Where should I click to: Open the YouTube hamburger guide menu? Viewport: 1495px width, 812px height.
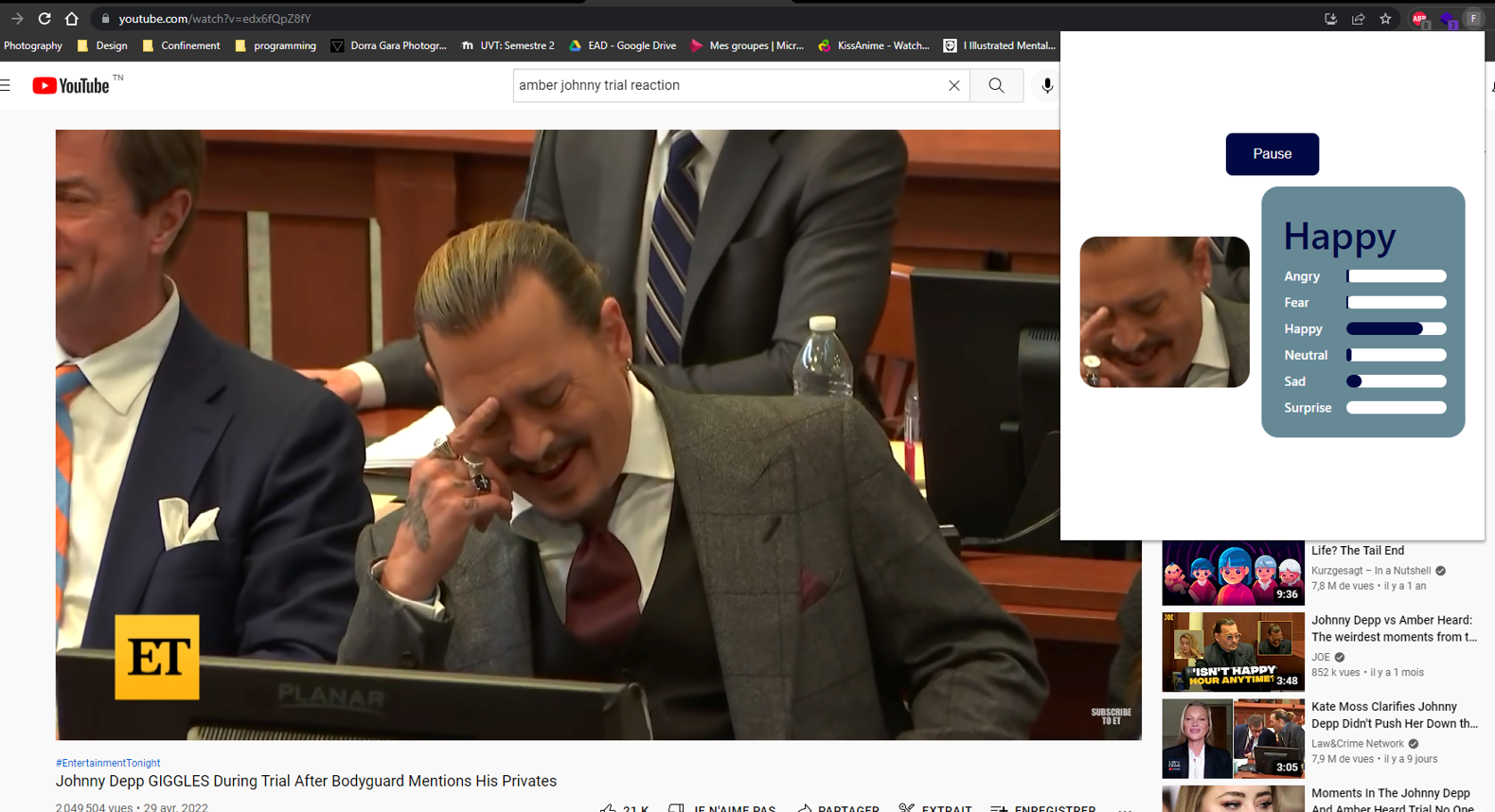[6, 85]
